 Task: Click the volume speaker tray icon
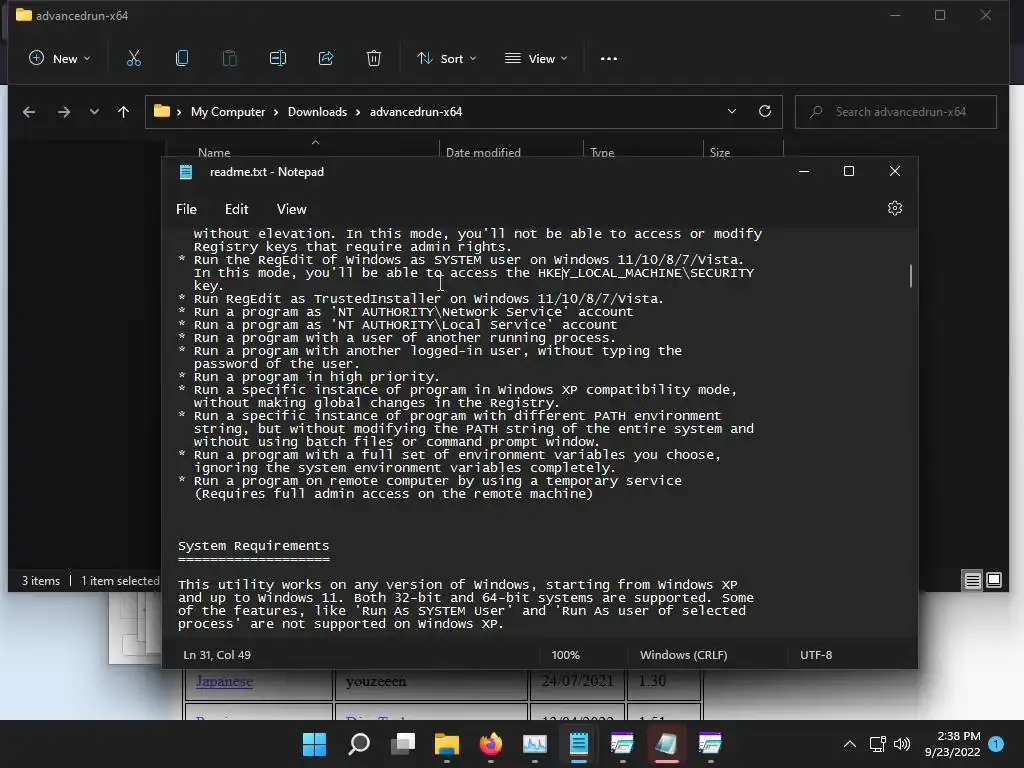[x=902, y=744]
